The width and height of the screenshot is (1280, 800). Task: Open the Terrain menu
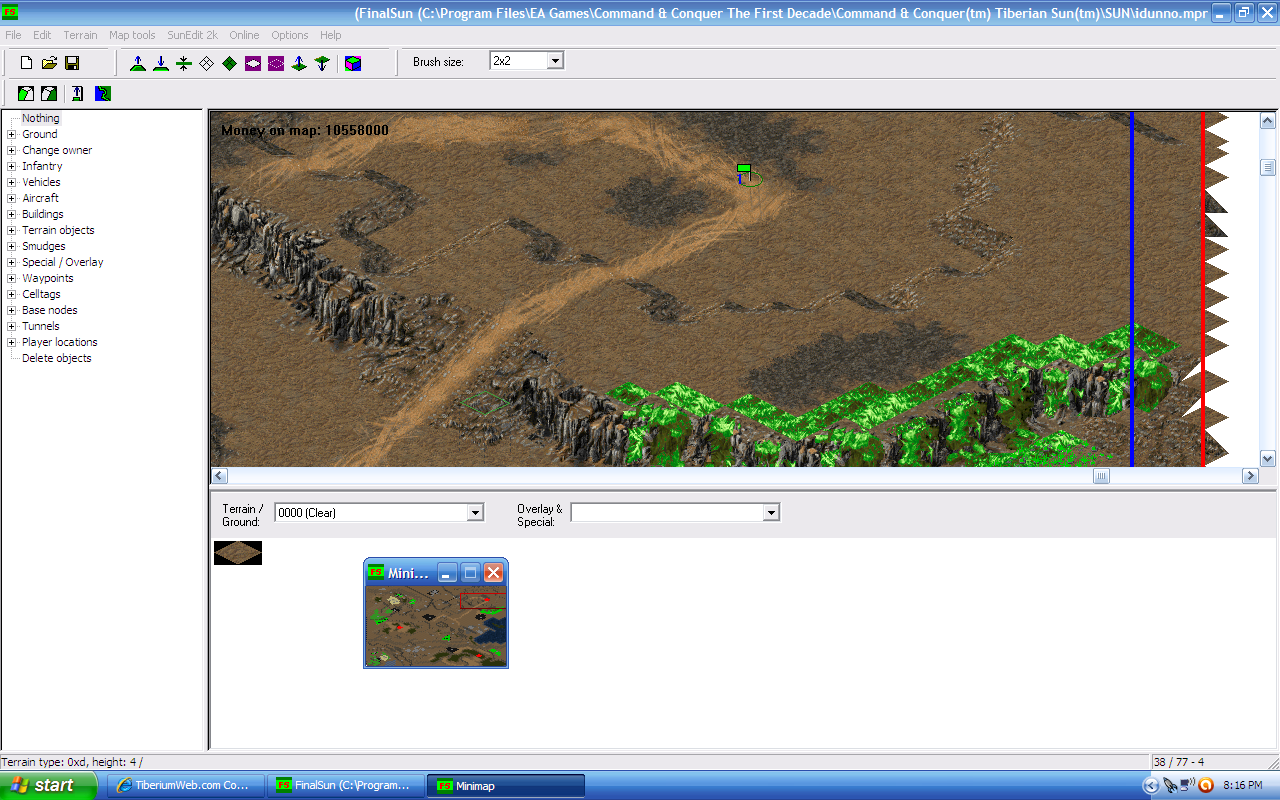pos(81,35)
